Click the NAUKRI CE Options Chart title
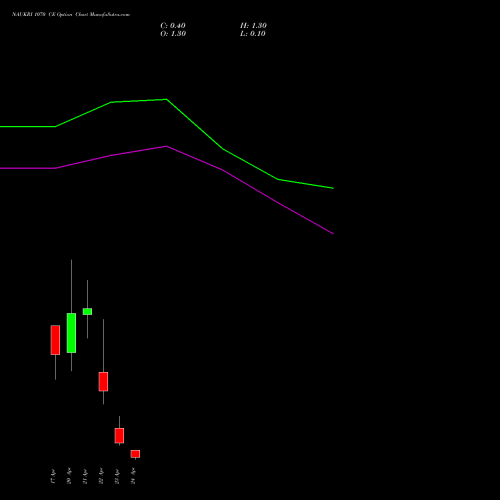The image size is (500, 500). [x=71, y=15]
